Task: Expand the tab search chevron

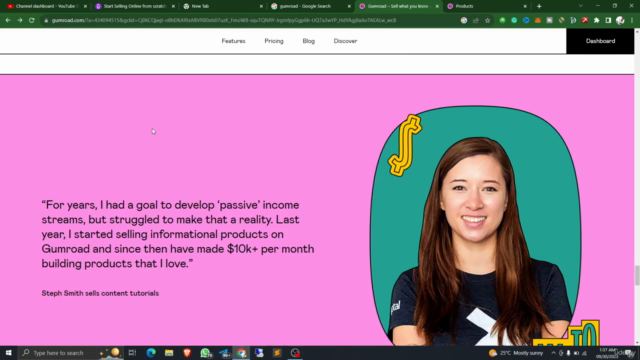Action: pos(580,6)
